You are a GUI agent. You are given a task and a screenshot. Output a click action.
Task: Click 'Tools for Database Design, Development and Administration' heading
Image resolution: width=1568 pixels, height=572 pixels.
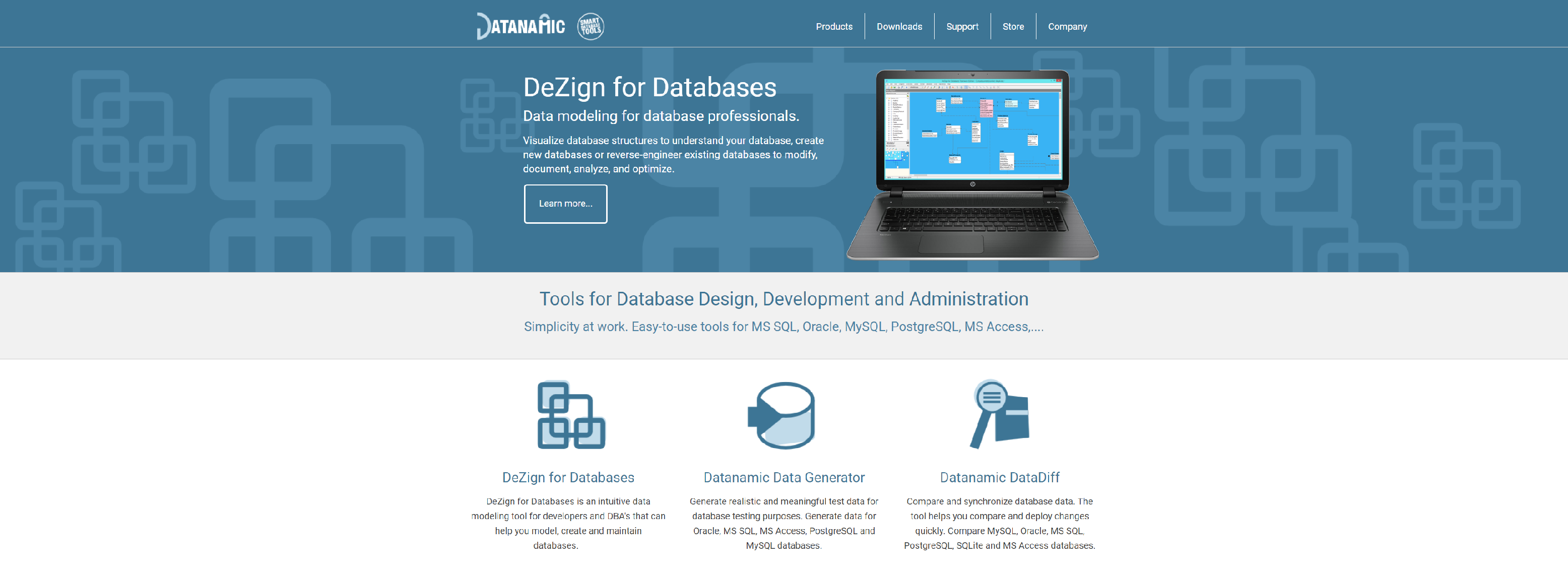click(784, 299)
